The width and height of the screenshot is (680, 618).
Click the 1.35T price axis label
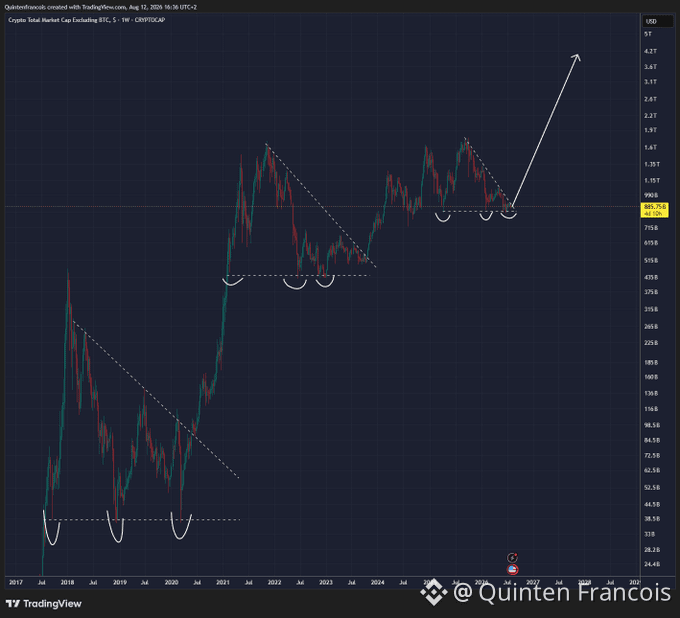652,164
